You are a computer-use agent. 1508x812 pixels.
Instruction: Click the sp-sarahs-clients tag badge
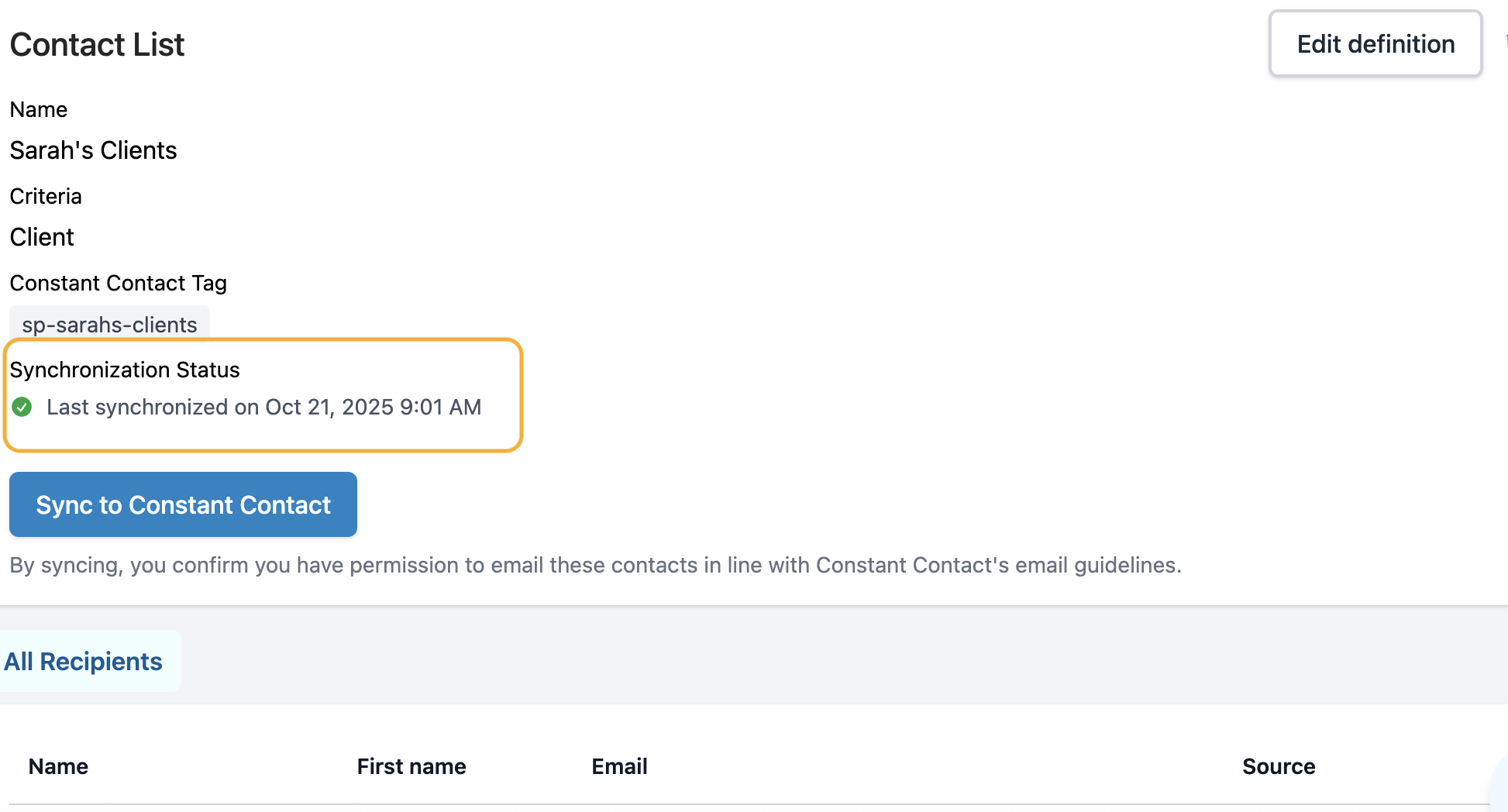(109, 325)
